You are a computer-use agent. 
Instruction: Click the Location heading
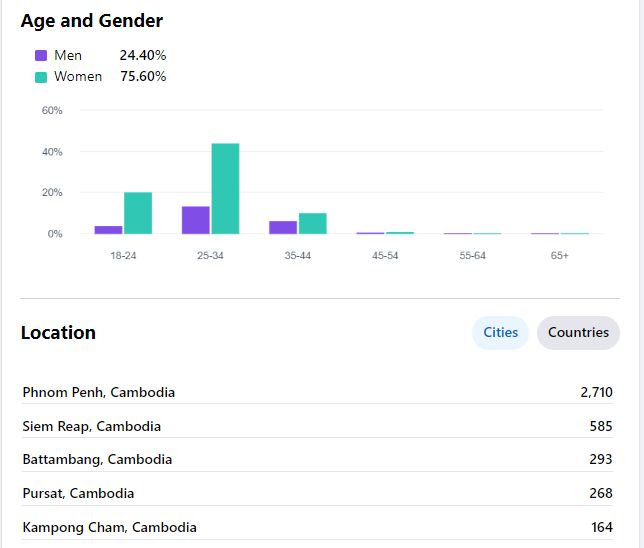(58, 333)
